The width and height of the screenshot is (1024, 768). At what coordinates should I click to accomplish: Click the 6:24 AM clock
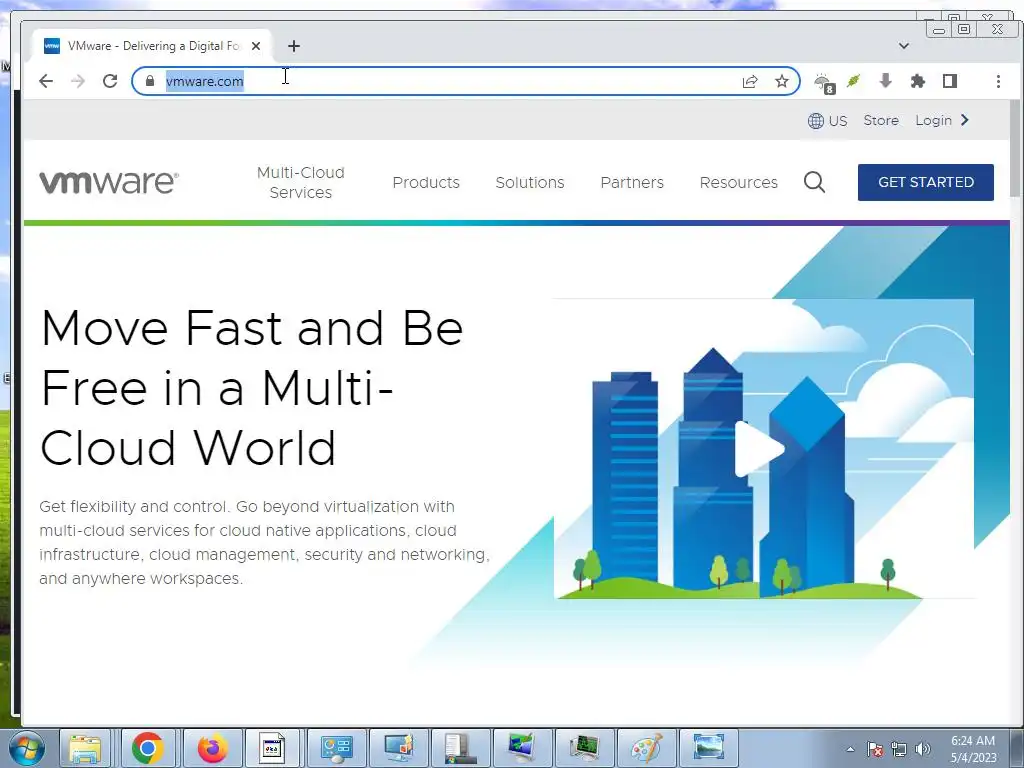(973, 741)
